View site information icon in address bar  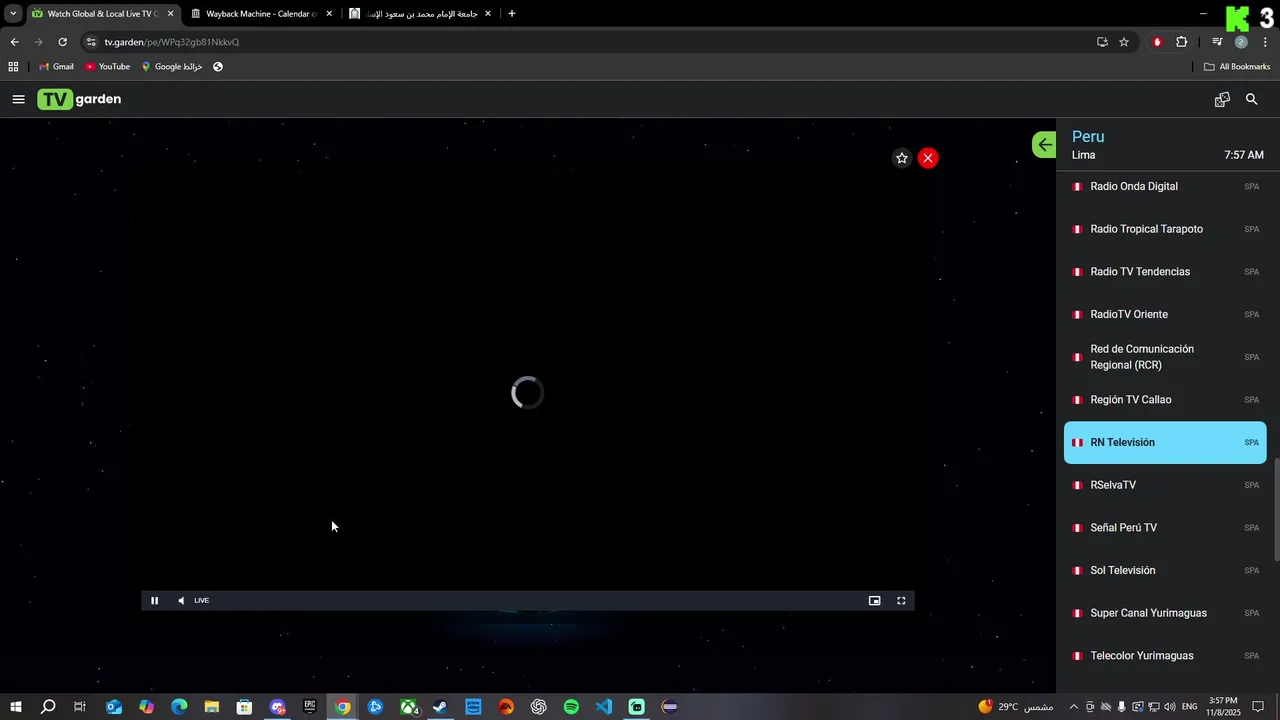[91, 42]
